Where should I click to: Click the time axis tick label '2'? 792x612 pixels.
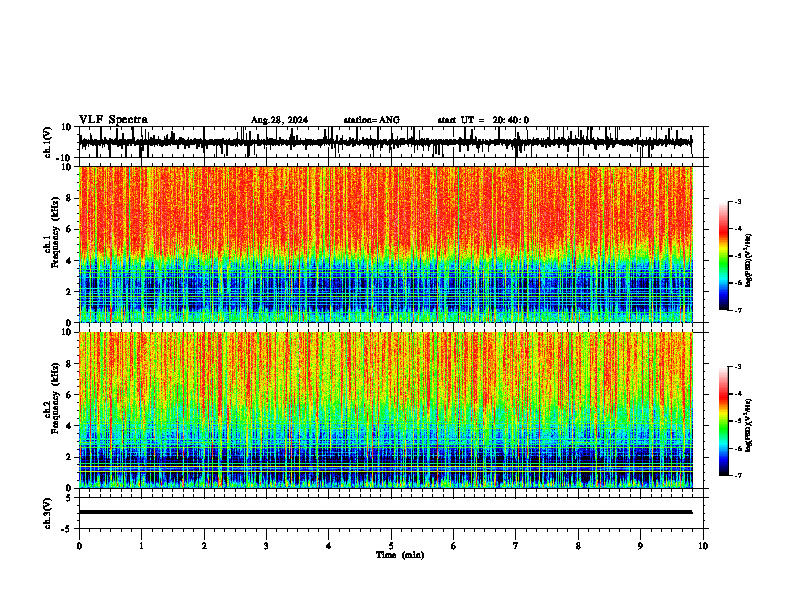[x=204, y=546]
